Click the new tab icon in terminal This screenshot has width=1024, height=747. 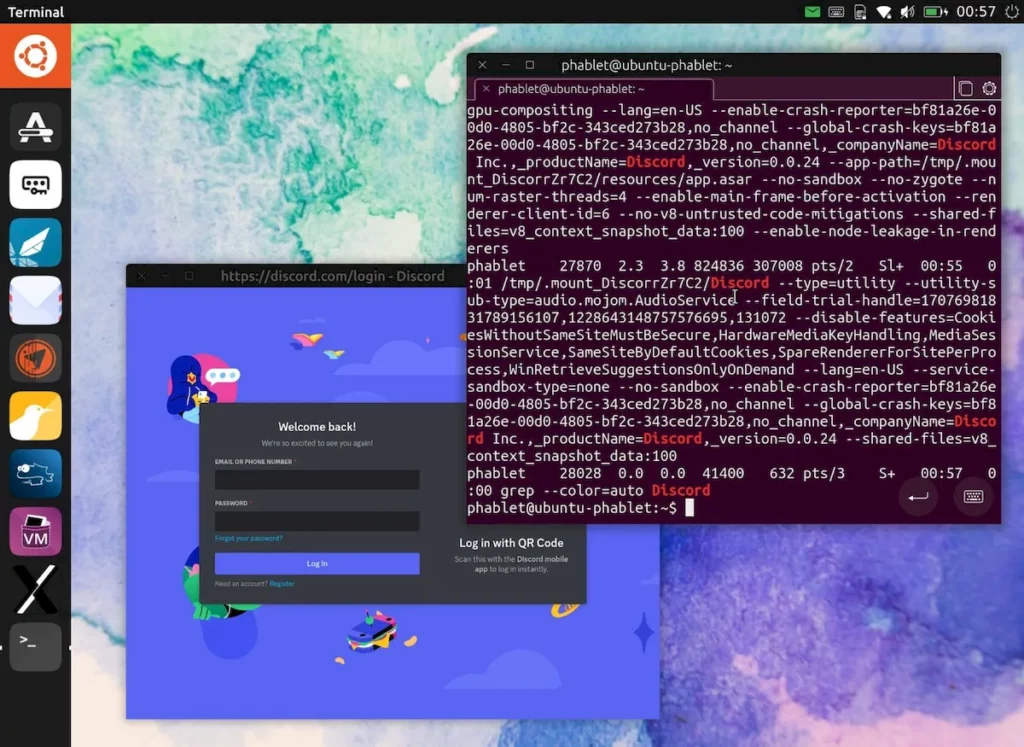click(965, 88)
